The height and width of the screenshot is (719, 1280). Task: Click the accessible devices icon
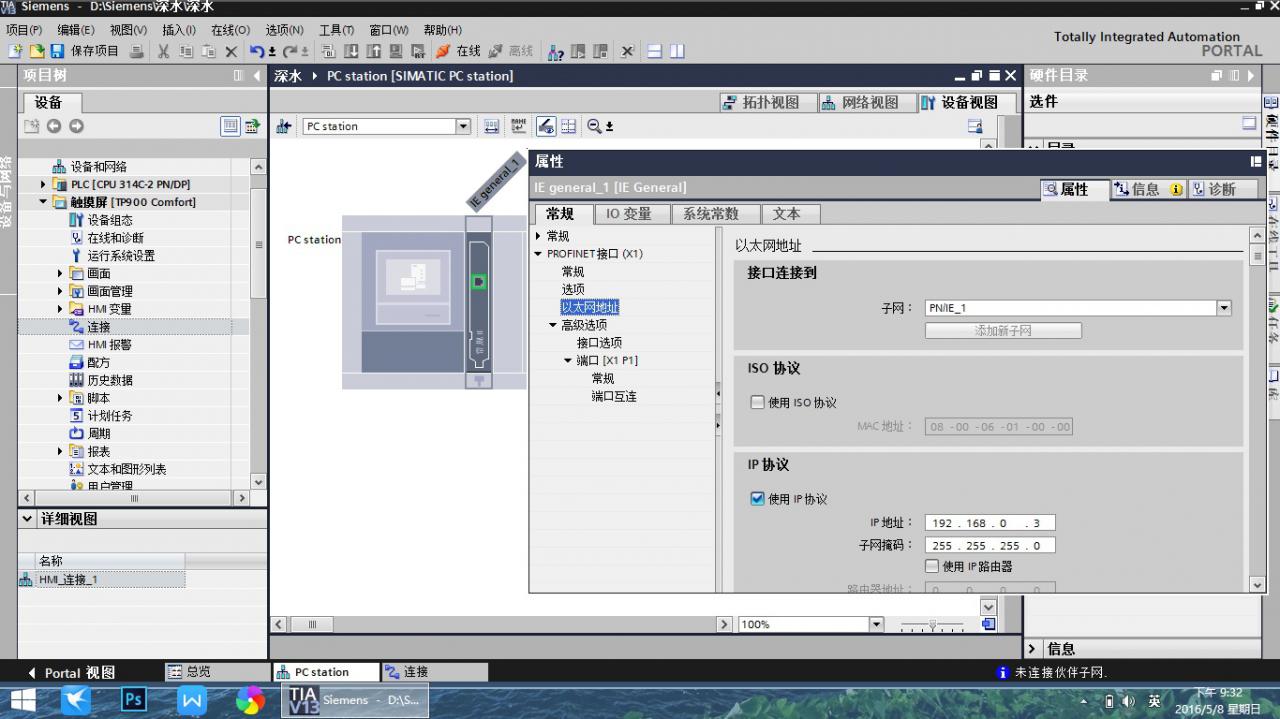tap(556, 51)
